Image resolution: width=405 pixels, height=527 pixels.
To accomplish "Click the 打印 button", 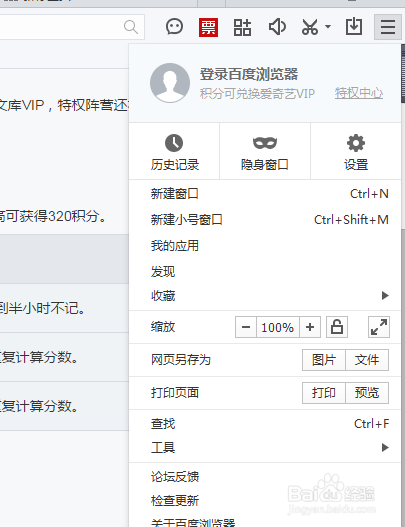I will (324, 393).
